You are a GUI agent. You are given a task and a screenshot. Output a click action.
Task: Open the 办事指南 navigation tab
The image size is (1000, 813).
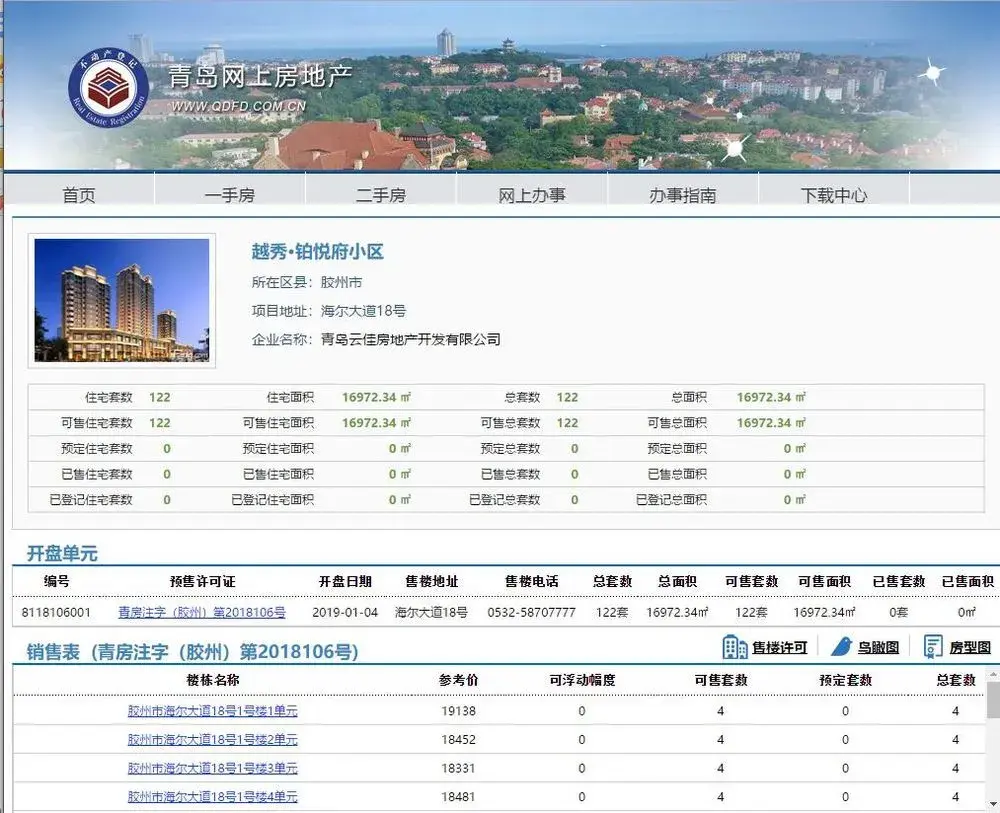[682, 194]
